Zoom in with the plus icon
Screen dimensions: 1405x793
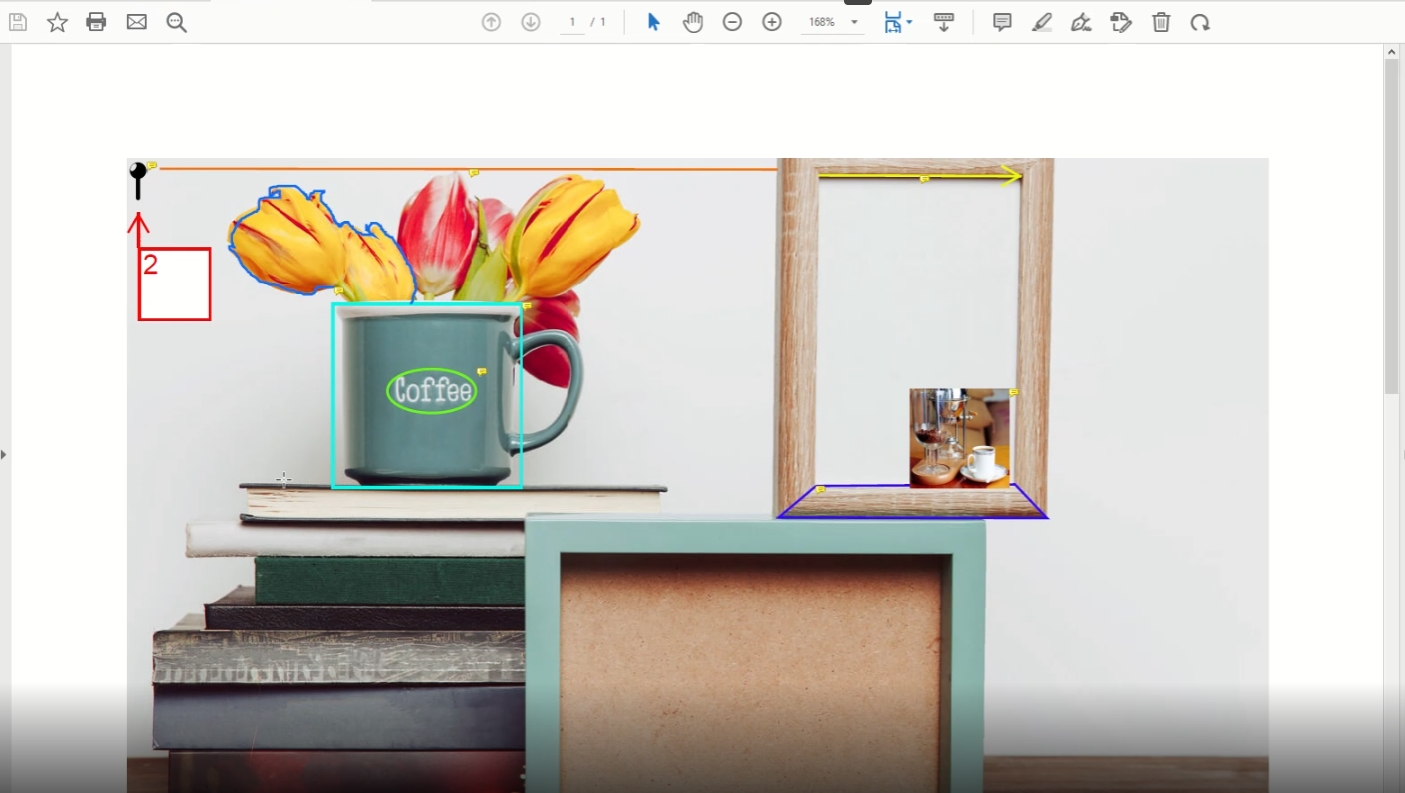tap(772, 22)
